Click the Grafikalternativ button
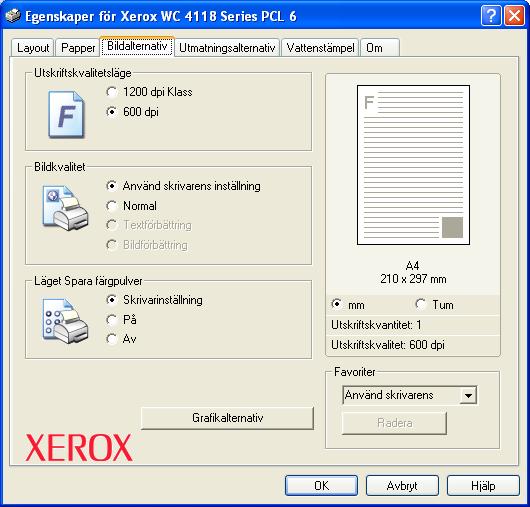The width and height of the screenshot is (530, 507). pos(227,418)
